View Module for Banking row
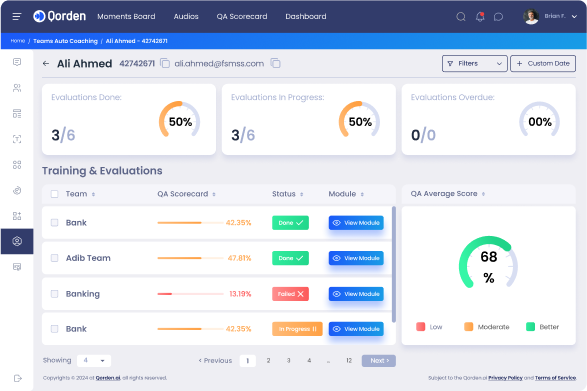The width and height of the screenshot is (587, 391). click(356, 294)
